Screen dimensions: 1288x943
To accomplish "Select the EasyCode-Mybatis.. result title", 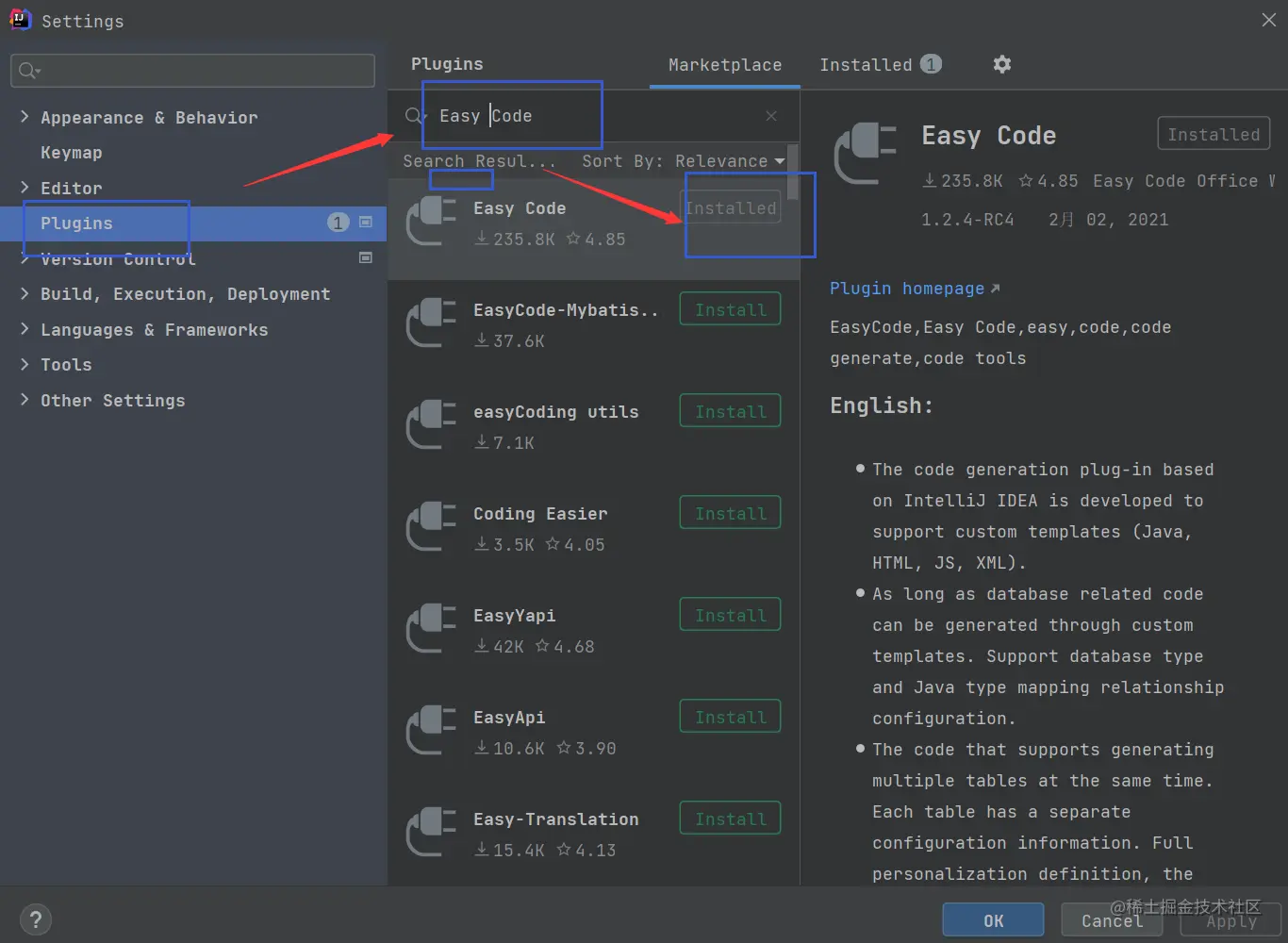I will coord(566,310).
